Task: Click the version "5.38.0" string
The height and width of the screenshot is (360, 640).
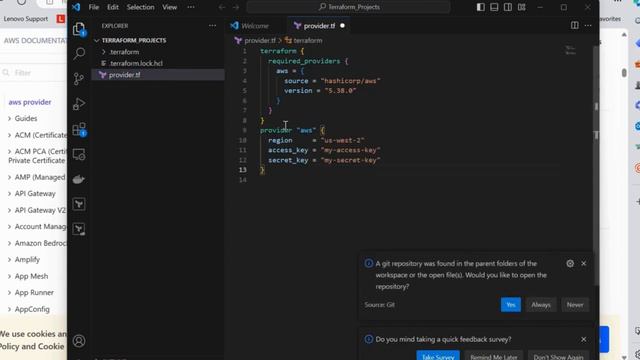Action: coord(340,91)
